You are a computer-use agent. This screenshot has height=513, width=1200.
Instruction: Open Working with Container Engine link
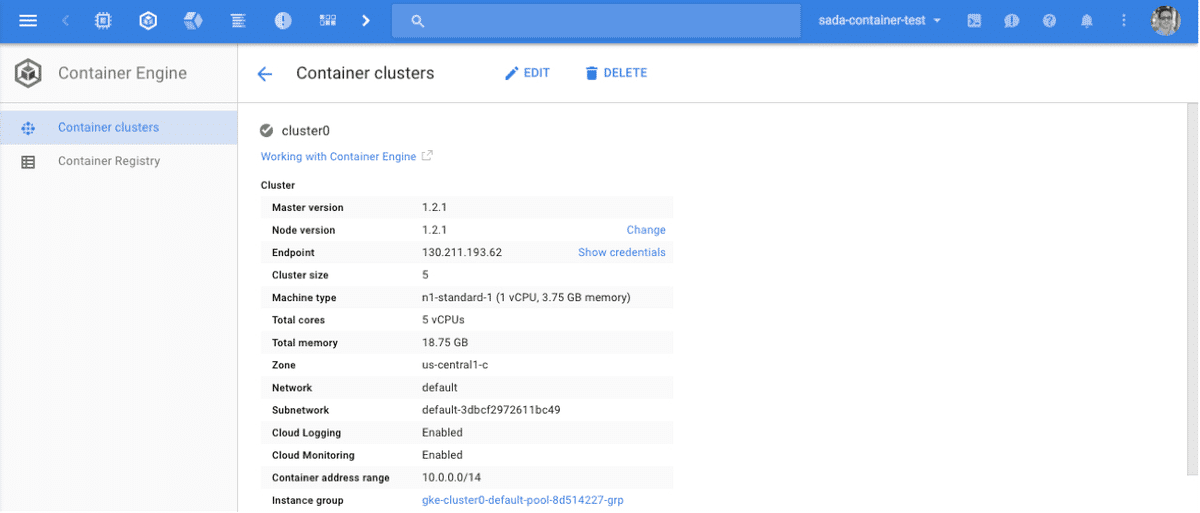[338, 157]
